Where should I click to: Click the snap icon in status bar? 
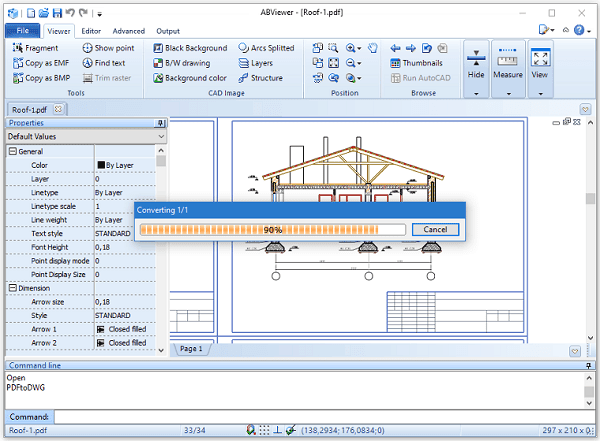pyautogui.click(x=251, y=430)
